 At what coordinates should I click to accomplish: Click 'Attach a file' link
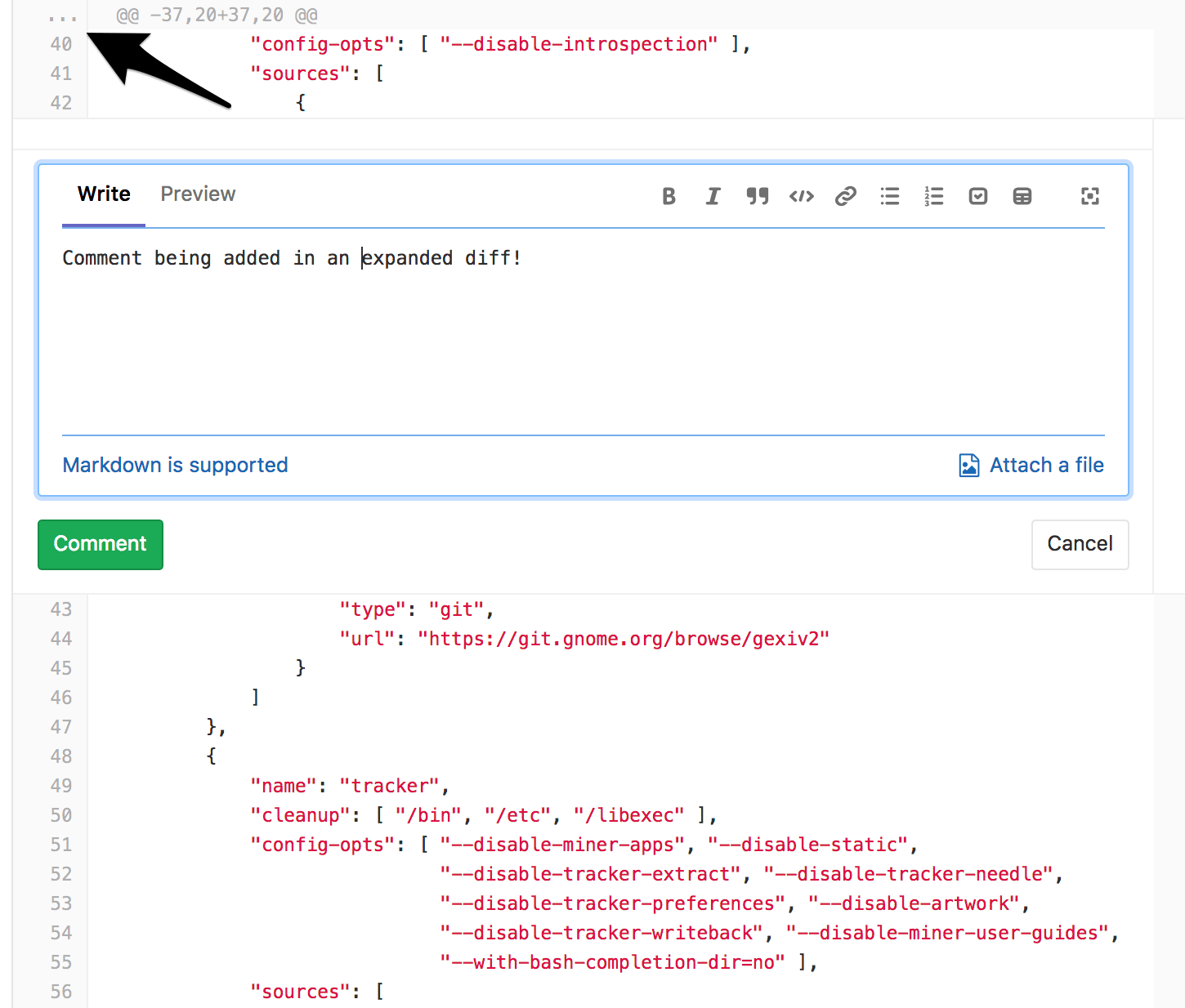click(x=1046, y=465)
